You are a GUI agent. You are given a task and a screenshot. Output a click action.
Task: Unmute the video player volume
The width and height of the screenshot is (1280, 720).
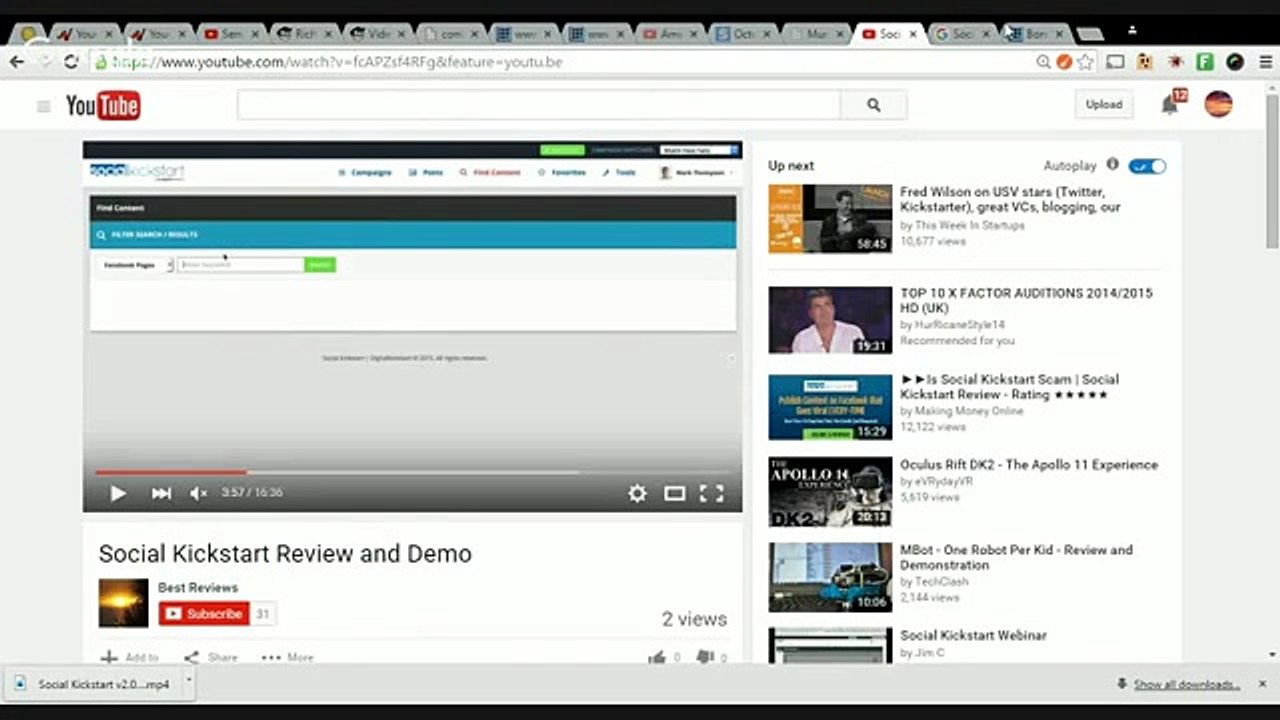(198, 493)
